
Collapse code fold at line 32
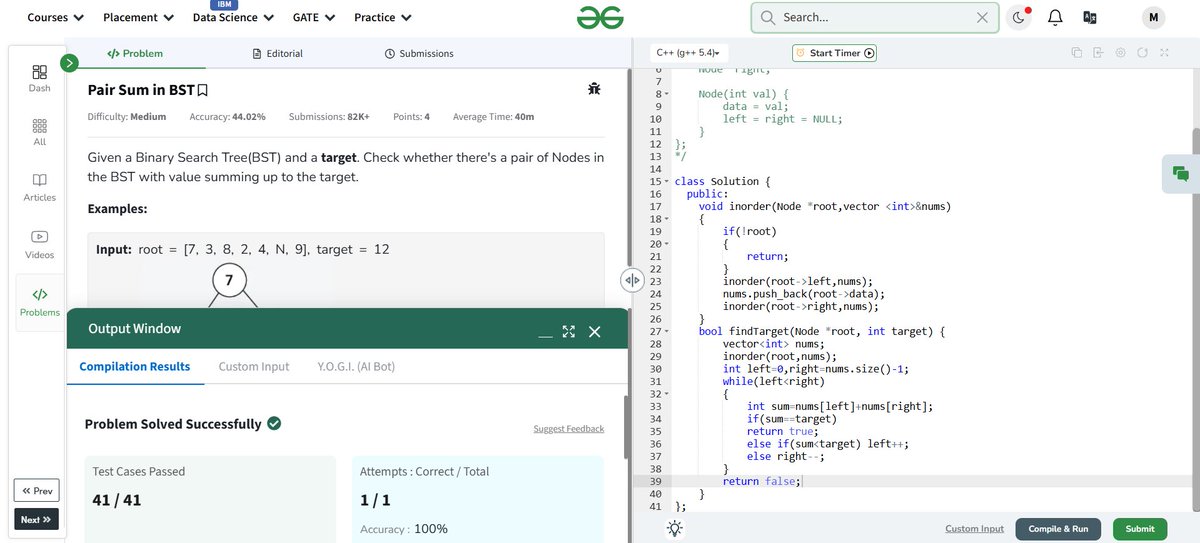666,394
